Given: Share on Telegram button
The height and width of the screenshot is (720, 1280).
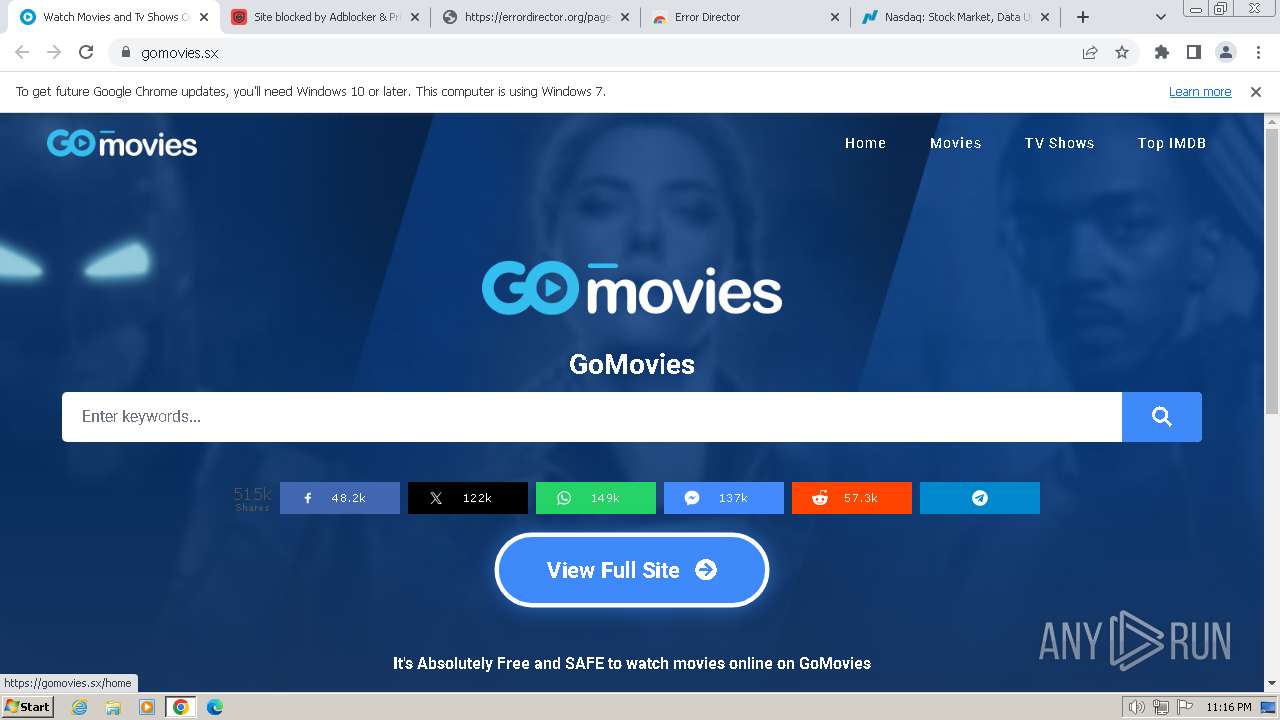Looking at the screenshot, I should [980, 498].
